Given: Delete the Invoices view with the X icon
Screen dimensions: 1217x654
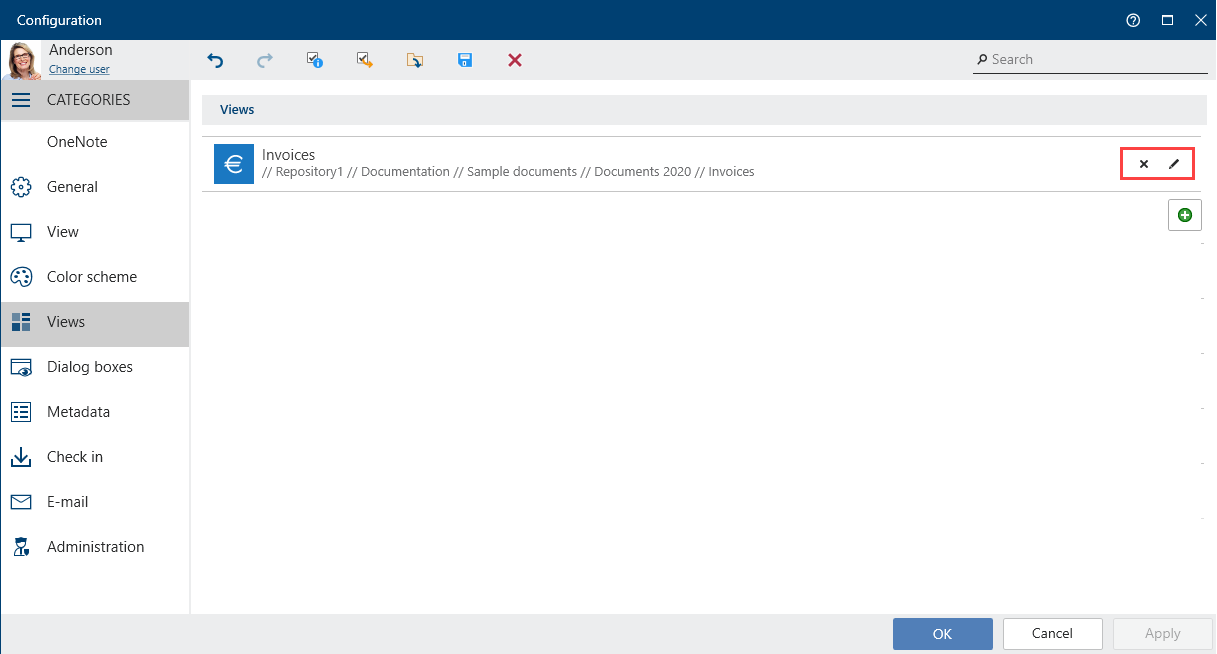Looking at the screenshot, I should coord(1144,164).
